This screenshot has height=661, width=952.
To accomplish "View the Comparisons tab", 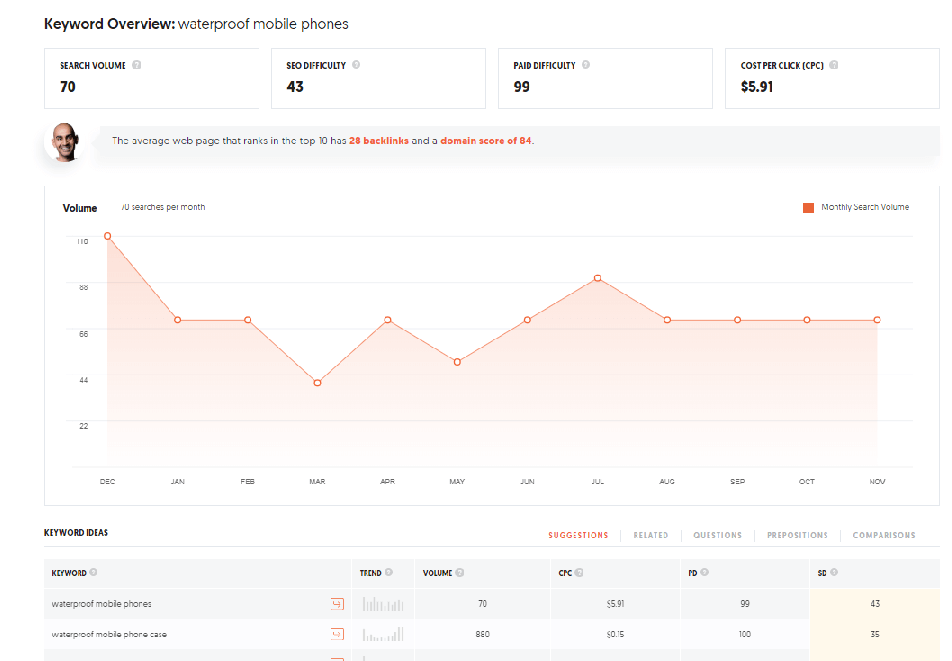I will click(883, 535).
